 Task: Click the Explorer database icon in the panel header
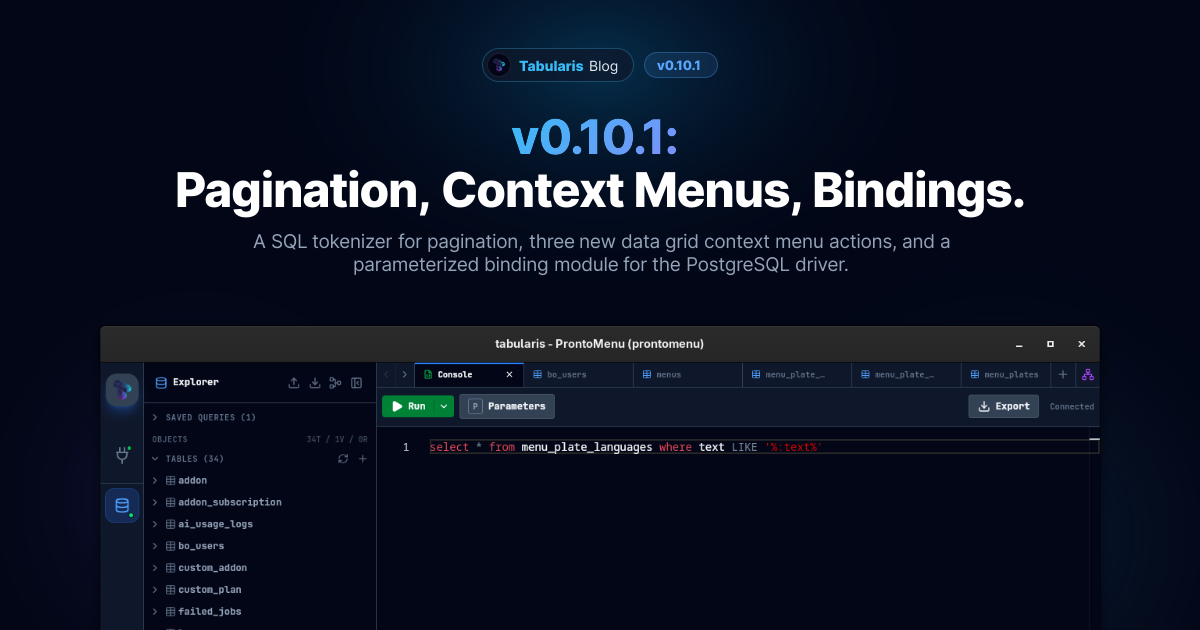(x=161, y=382)
